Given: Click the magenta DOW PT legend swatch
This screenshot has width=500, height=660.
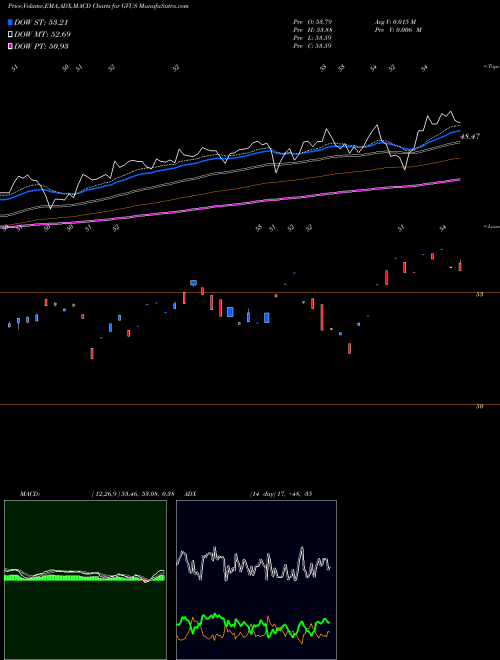Looking at the screenshot, I should pos(10,46).
